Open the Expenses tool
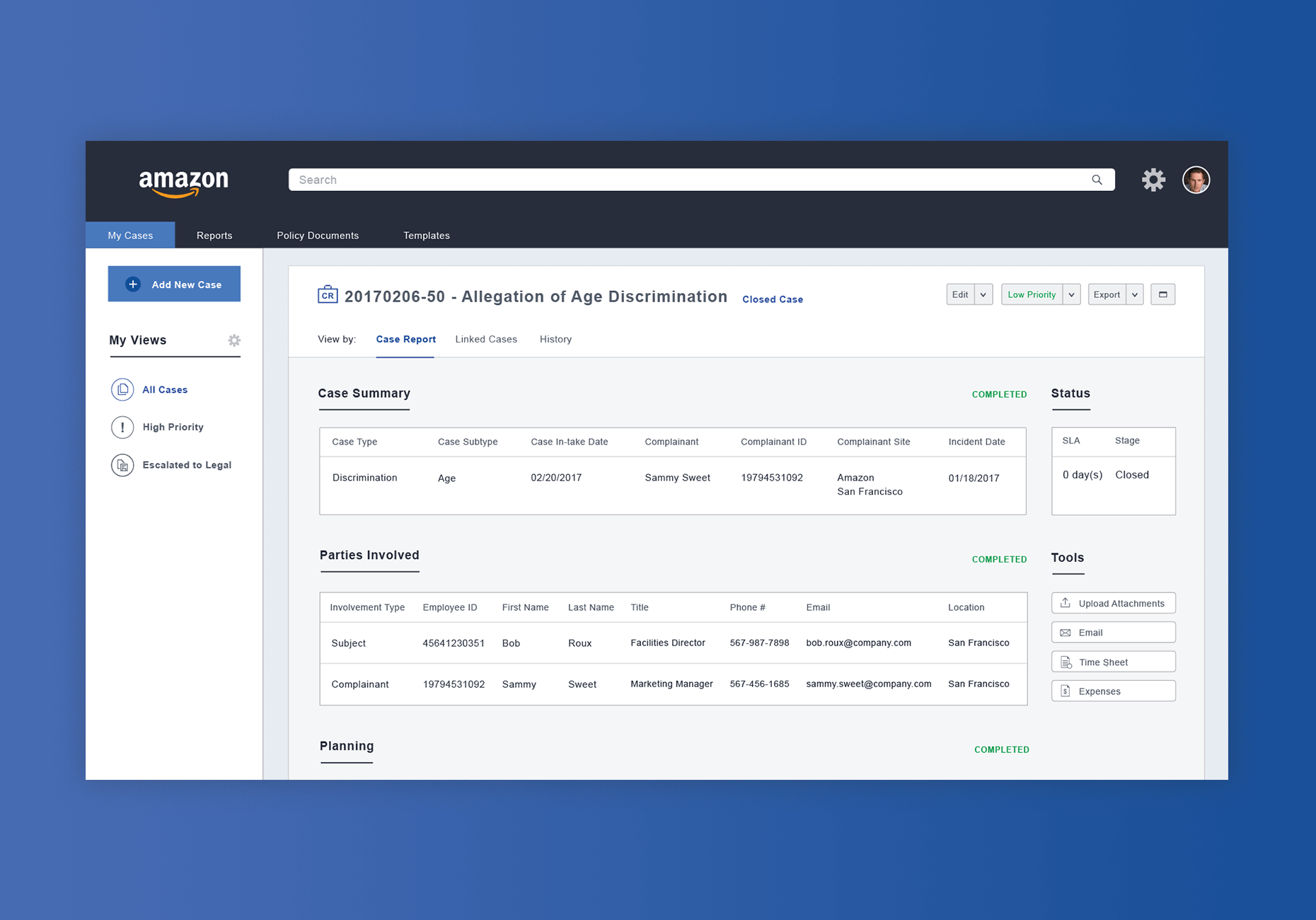 pyautogui.click(x=1113, y=691)
